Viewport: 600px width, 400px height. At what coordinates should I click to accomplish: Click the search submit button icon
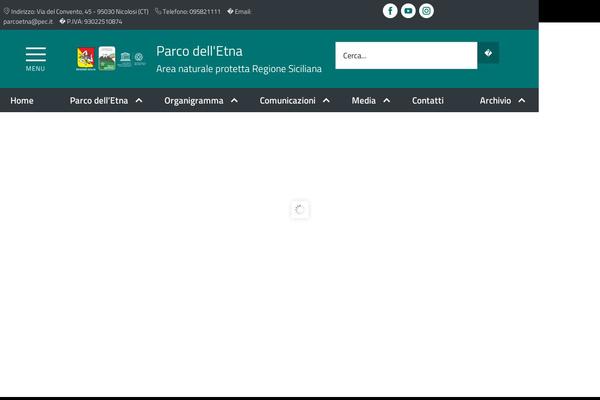(488, 53)
